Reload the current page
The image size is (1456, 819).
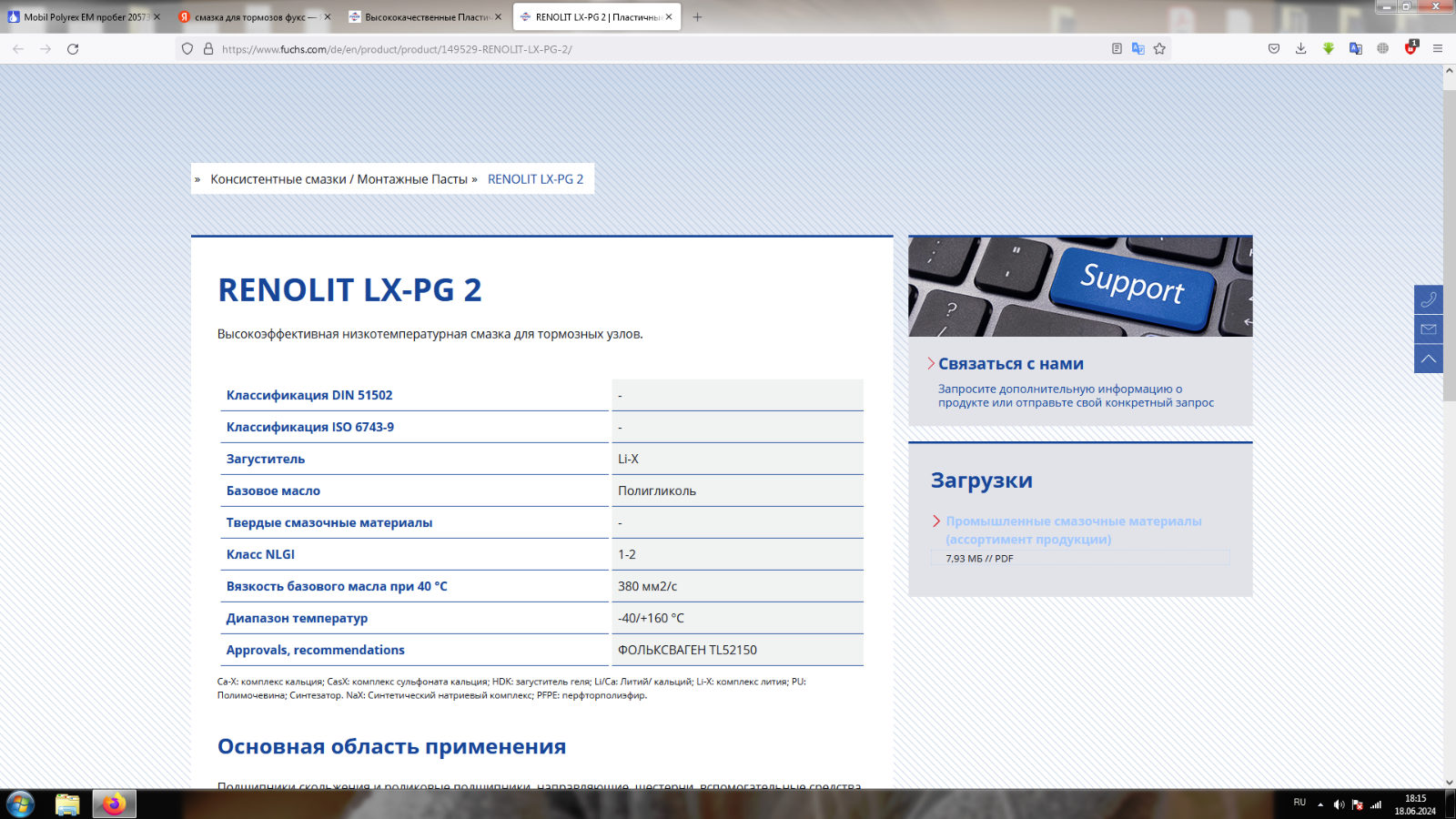pos(73,49)
